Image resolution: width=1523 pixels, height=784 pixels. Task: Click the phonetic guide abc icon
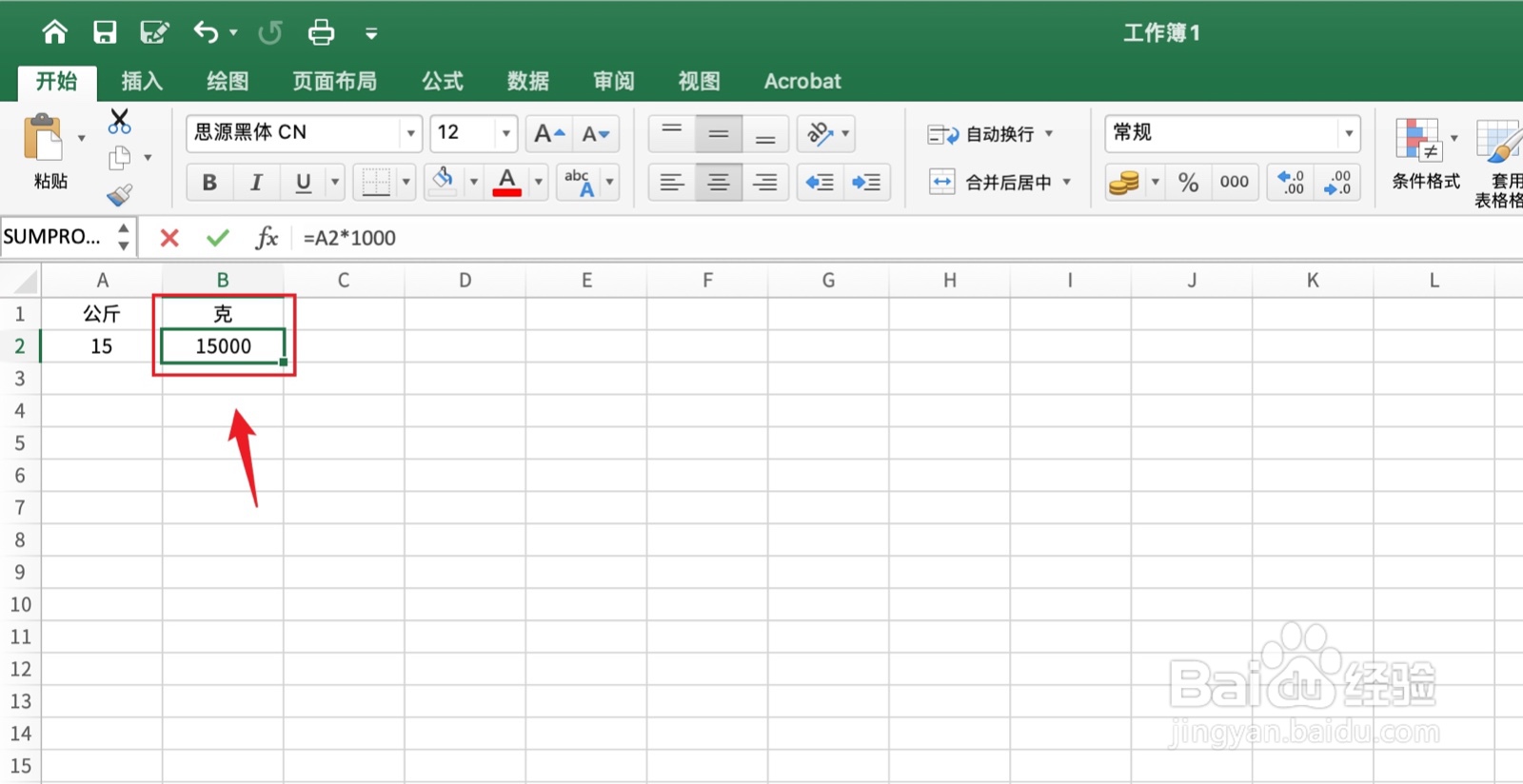click(x=579, y=182)
